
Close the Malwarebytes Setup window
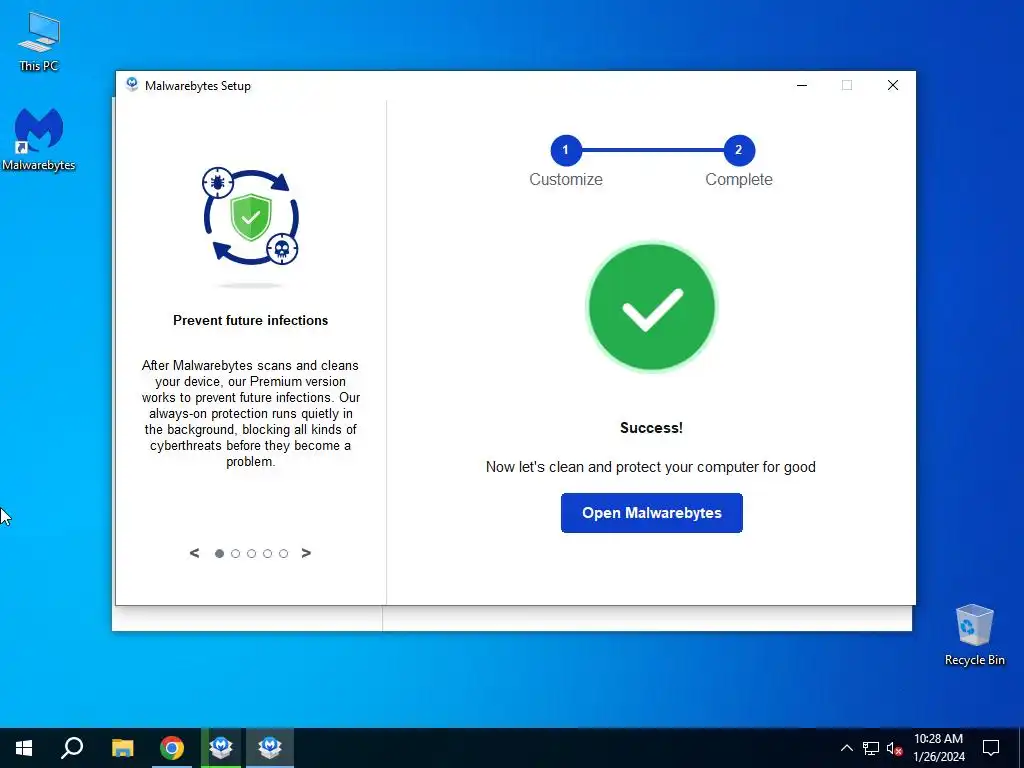click(893, 85)
